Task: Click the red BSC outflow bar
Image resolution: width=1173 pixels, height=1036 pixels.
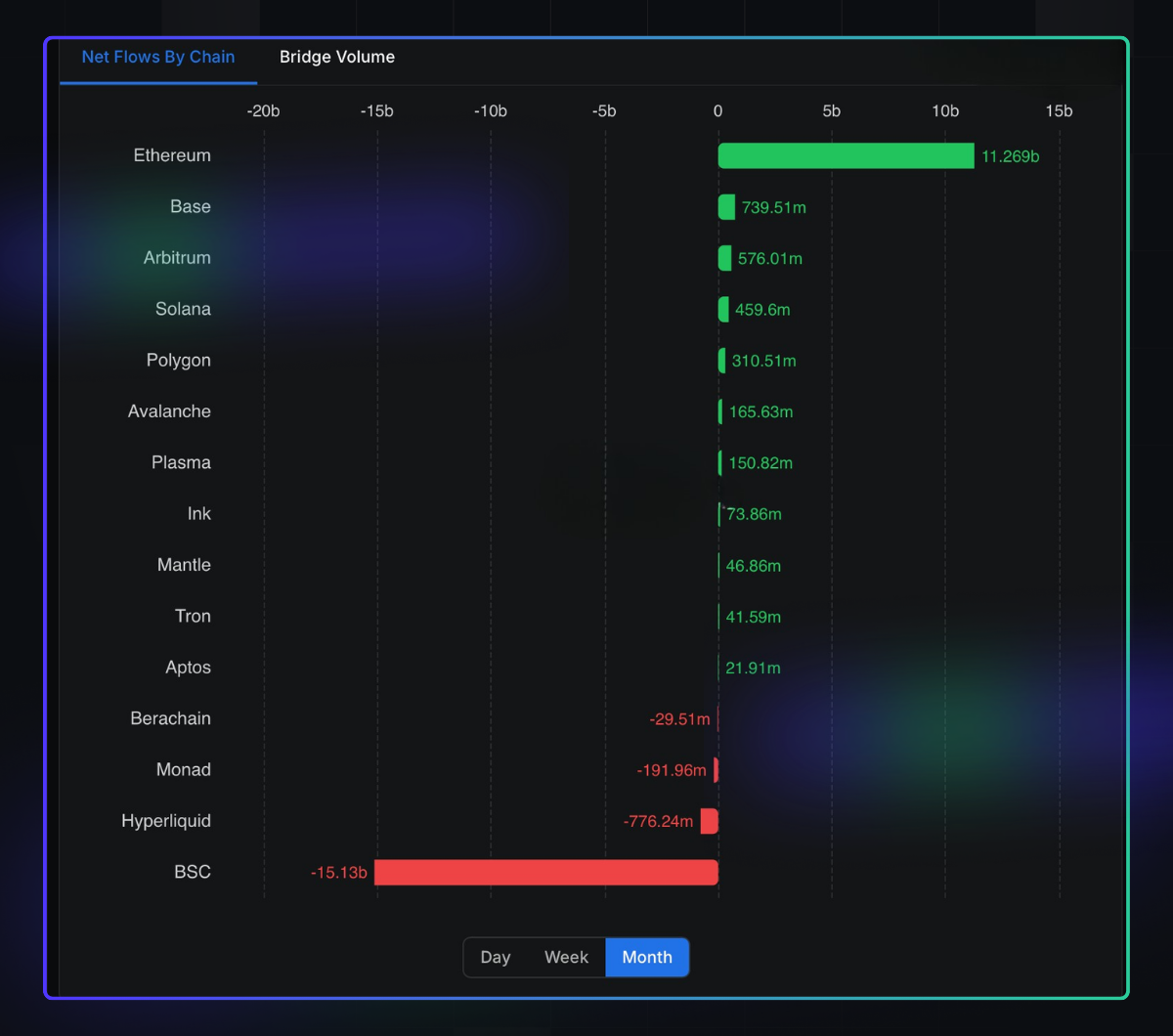Action: (546, 872)
